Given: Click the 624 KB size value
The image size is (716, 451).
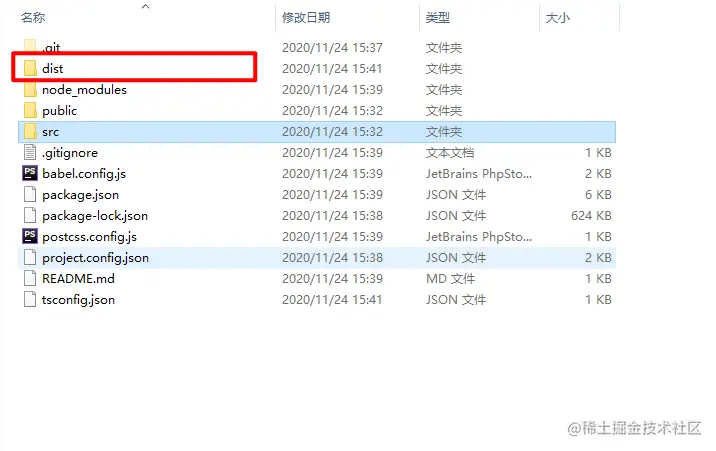Looking at the screenshot, I should pos(591,215).
